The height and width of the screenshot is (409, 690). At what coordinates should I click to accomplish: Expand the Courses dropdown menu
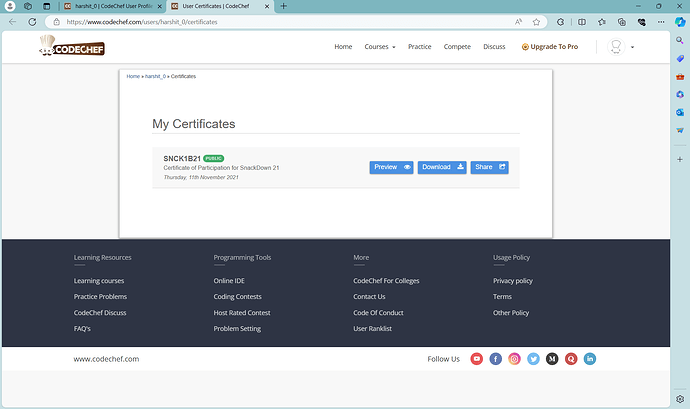click(380, 47)
